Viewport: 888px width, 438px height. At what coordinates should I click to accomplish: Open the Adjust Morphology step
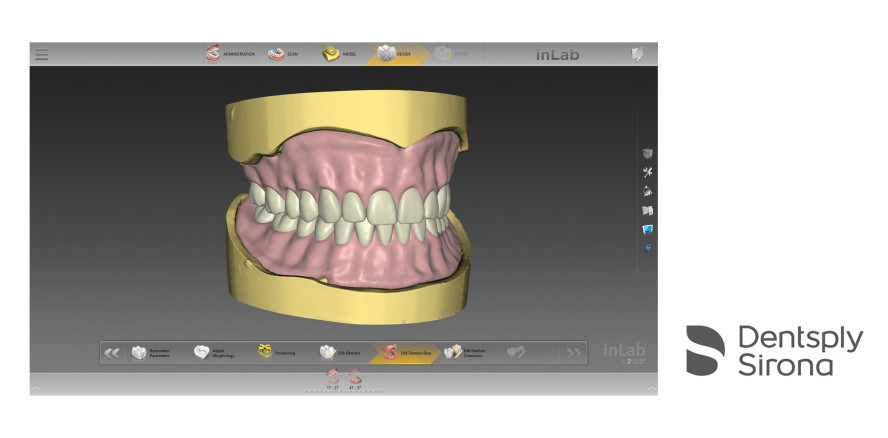coord(214,352)
